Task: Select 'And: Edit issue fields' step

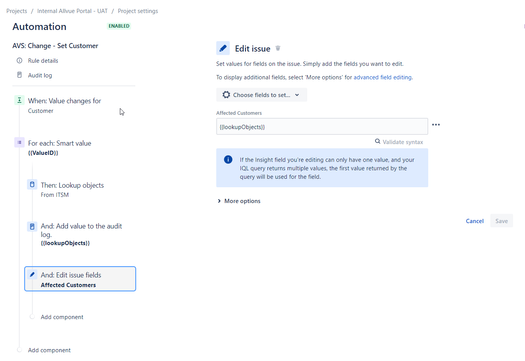Action: pos(80,279)
